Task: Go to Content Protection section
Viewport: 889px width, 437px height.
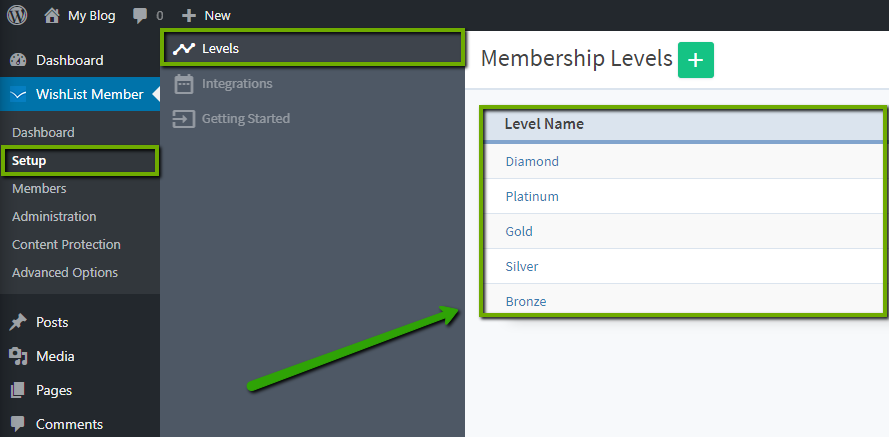Action: [x=66, y=244]
